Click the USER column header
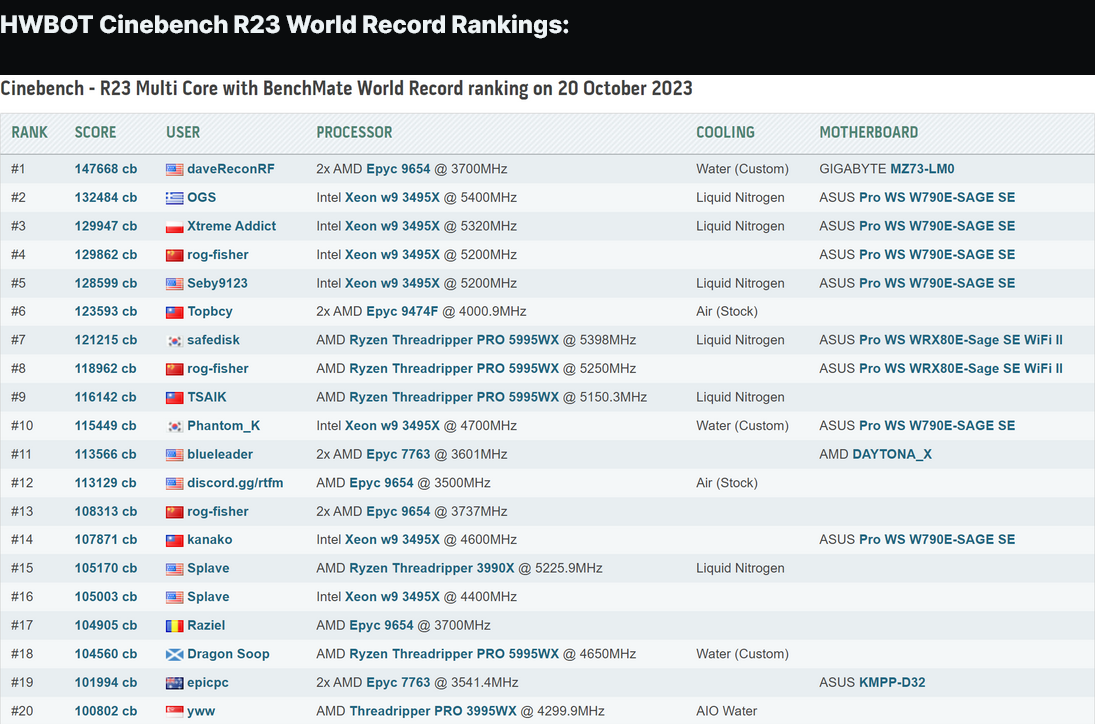 coord(183,133)
